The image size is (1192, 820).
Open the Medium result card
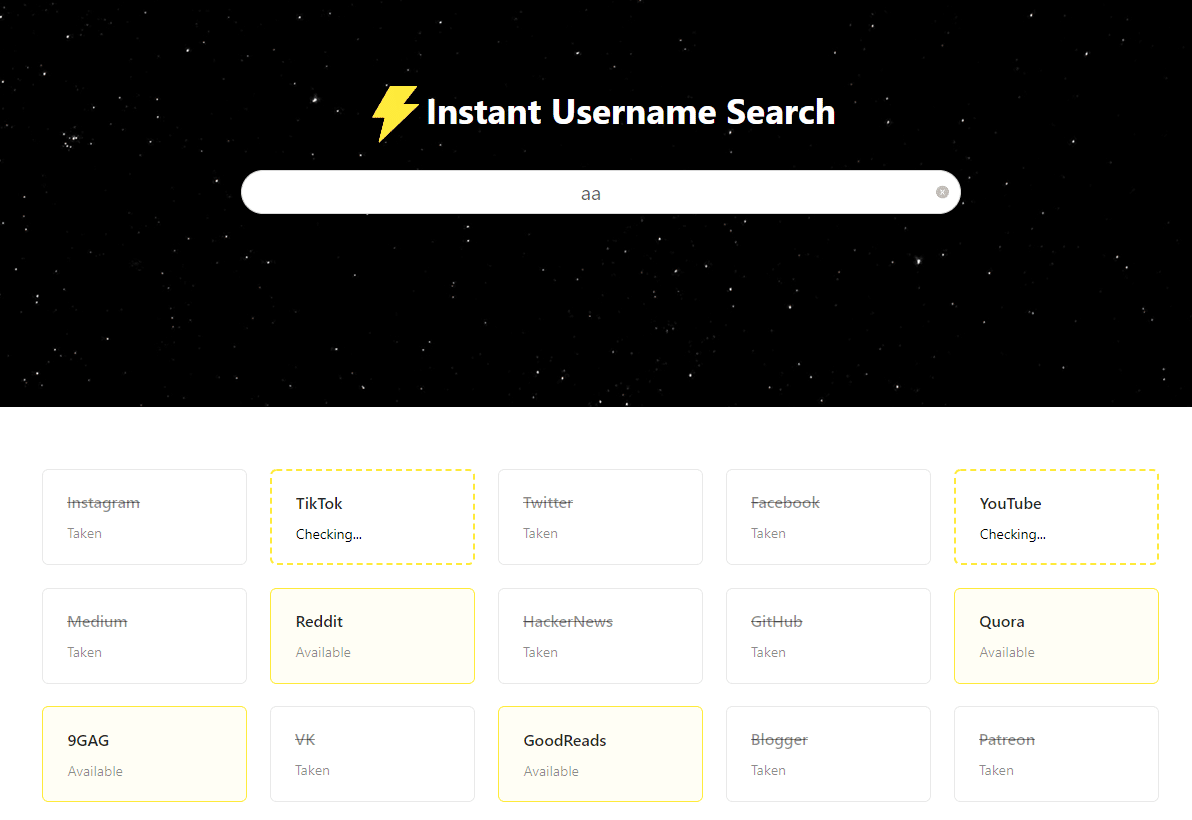[x=144, y=636]
